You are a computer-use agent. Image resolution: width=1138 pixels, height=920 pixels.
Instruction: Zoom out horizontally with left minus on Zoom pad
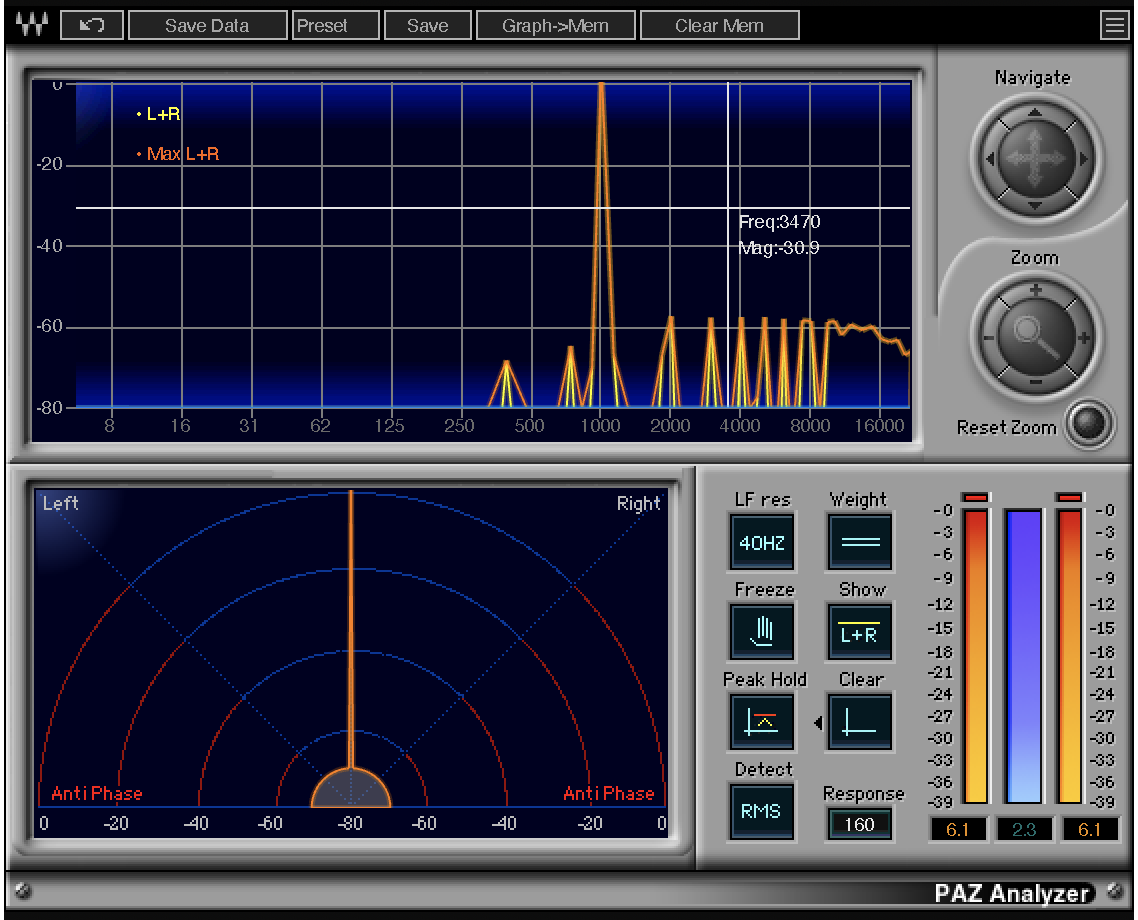[988, 338]
